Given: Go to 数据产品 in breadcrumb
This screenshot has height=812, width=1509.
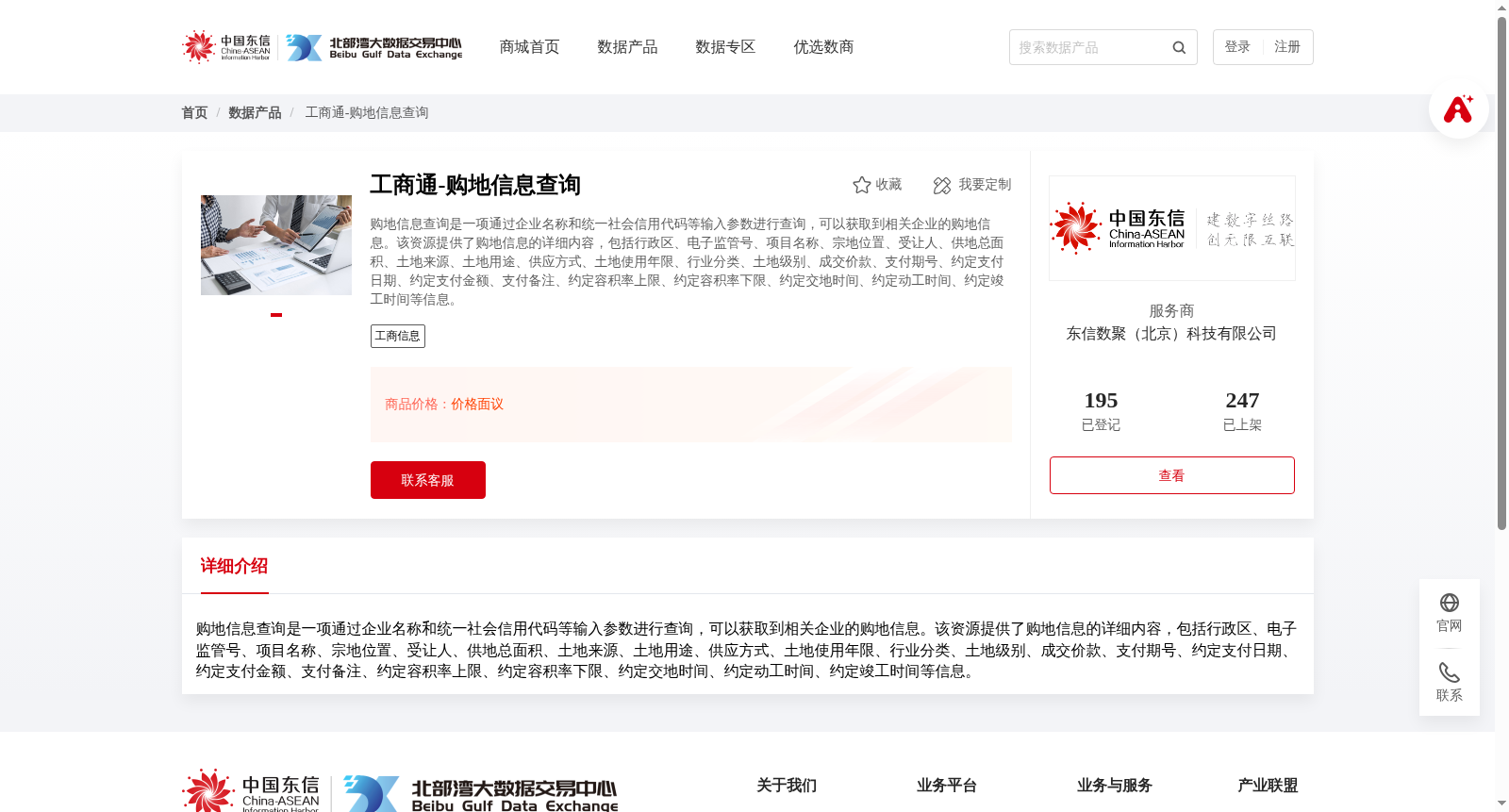Looking at the screenshot, I should (x=255, y=113).
